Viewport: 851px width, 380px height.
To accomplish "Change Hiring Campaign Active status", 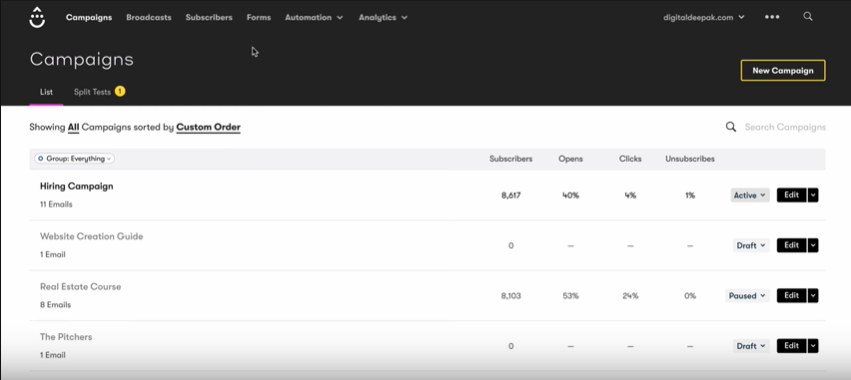I will coord(750,195).
